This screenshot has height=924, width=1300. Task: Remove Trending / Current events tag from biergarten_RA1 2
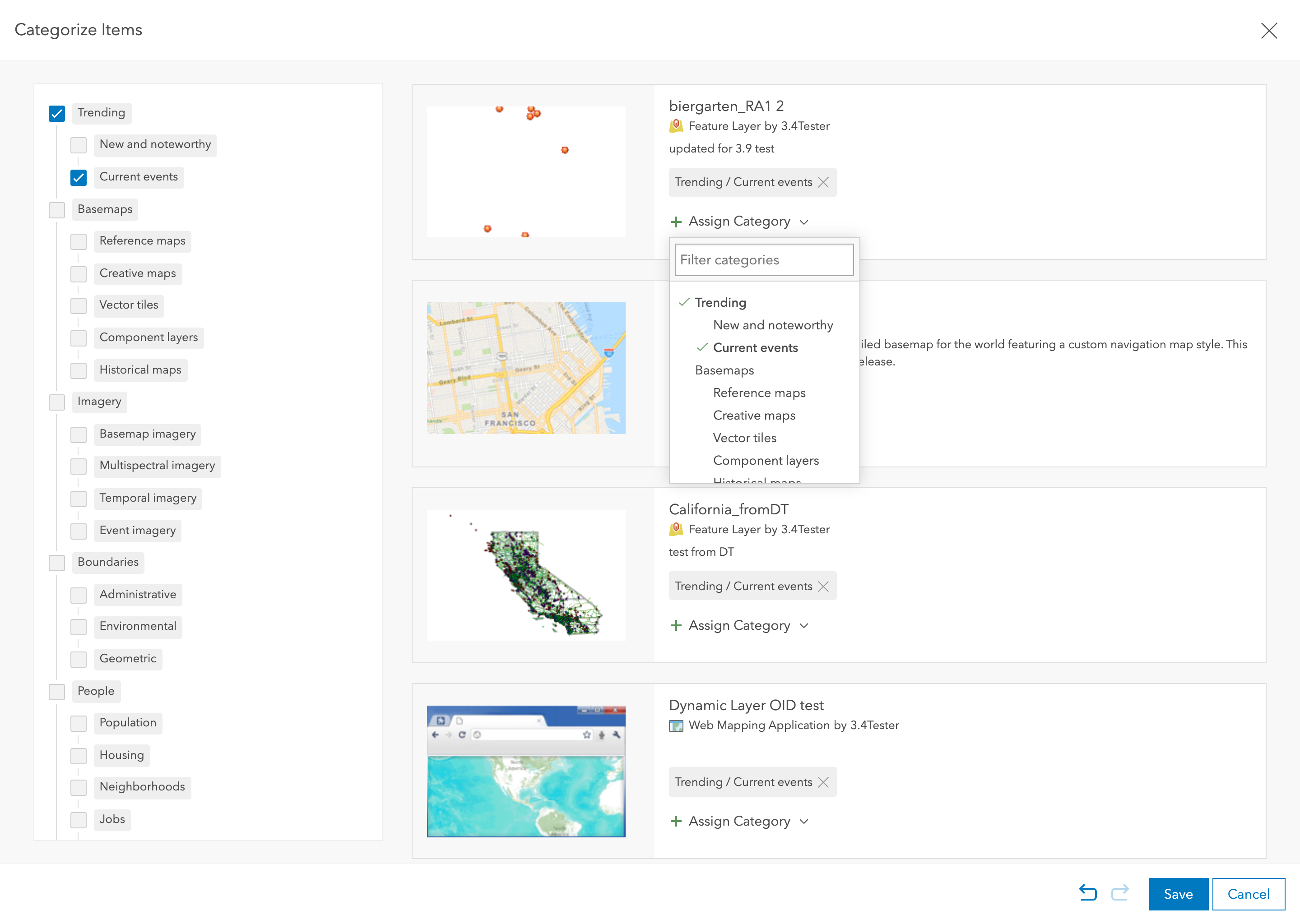coord(823,182)
